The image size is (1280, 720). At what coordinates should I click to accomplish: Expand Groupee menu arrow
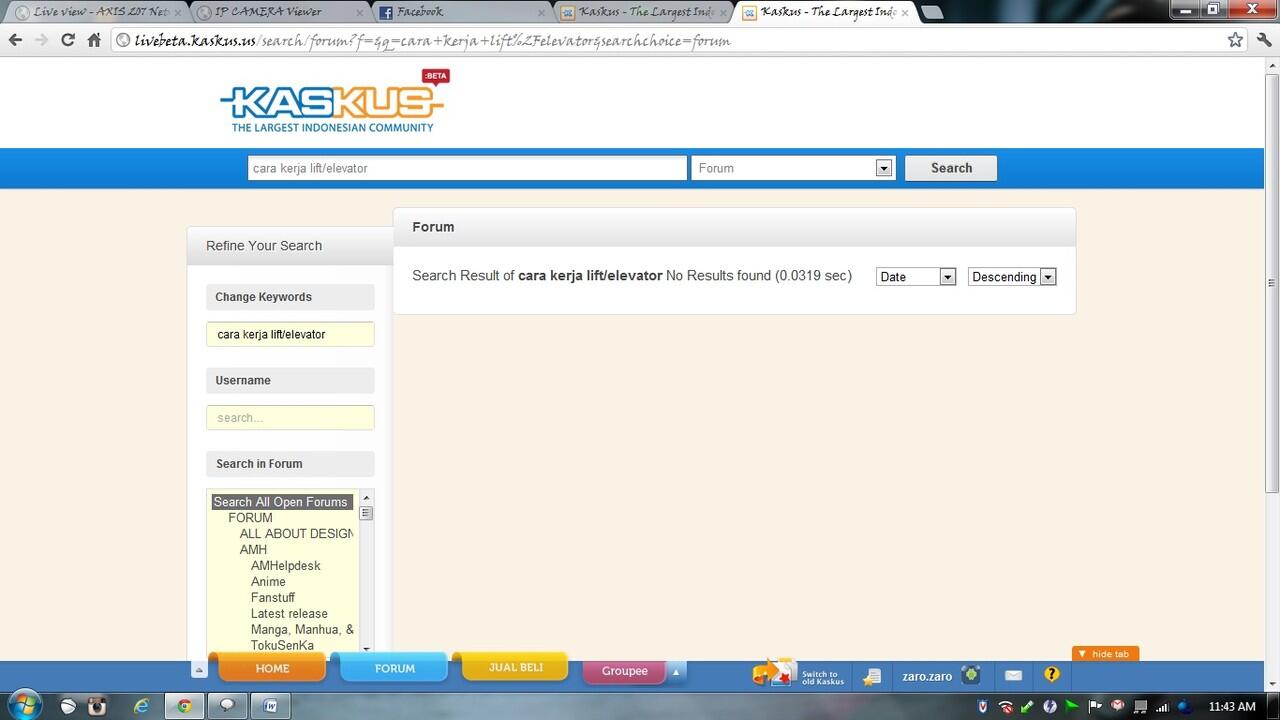676,671
